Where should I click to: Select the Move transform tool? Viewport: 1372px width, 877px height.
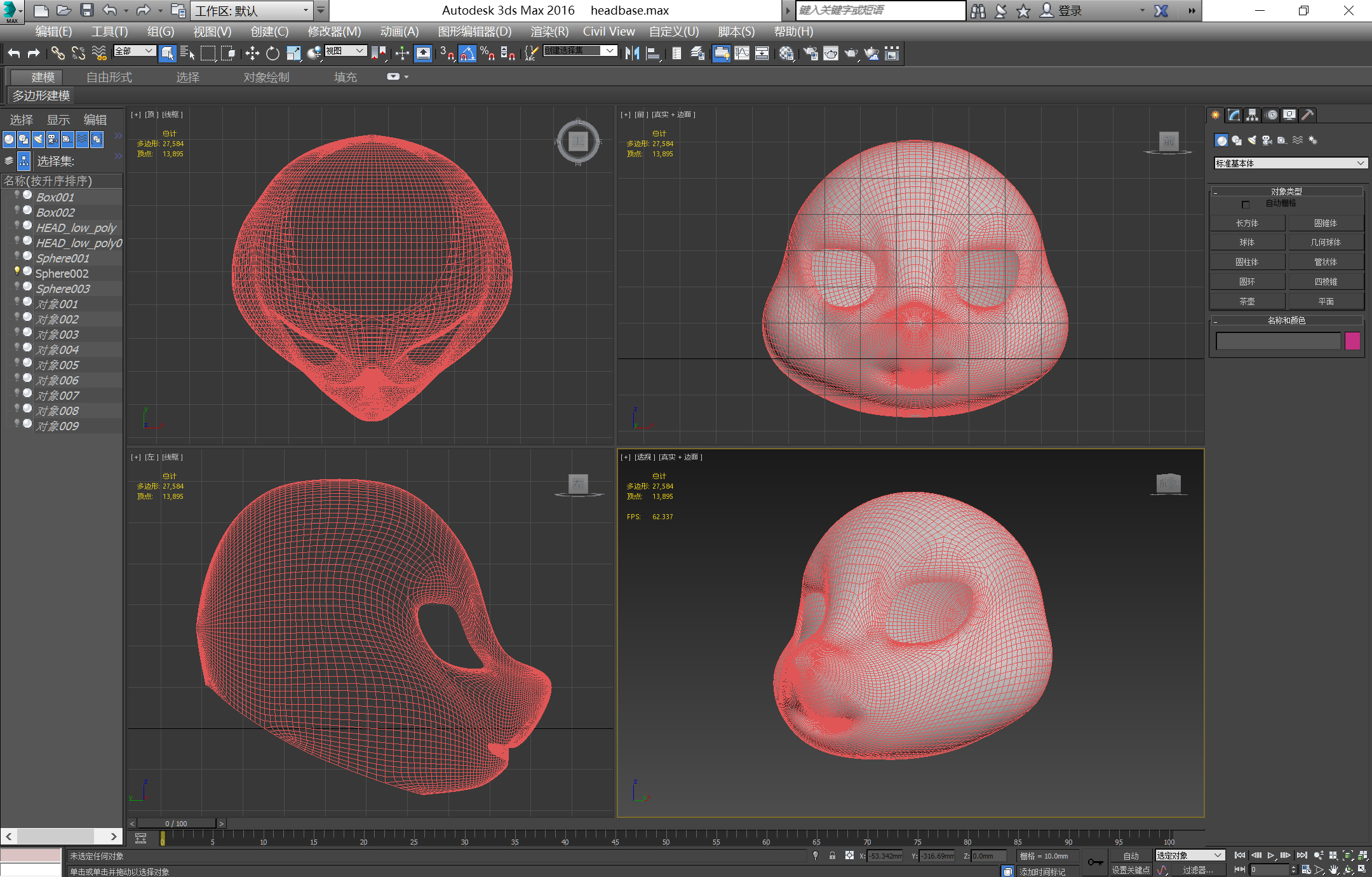[x=252, y=54]
